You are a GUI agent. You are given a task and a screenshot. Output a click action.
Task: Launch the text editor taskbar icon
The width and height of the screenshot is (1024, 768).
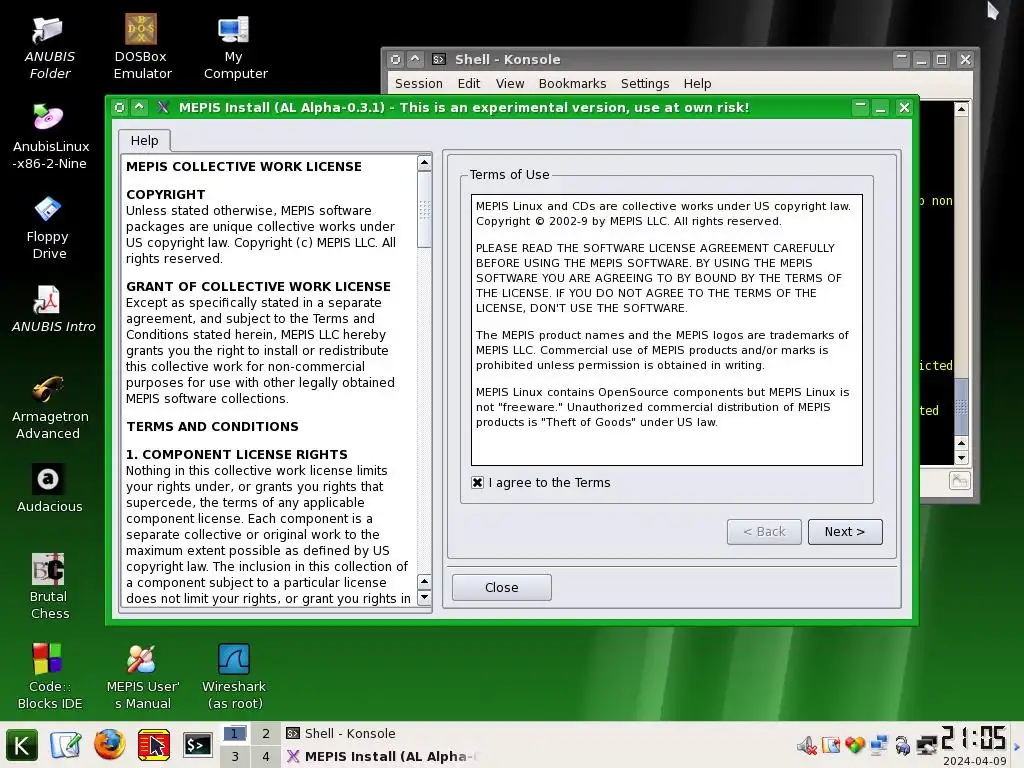[66, 745]
